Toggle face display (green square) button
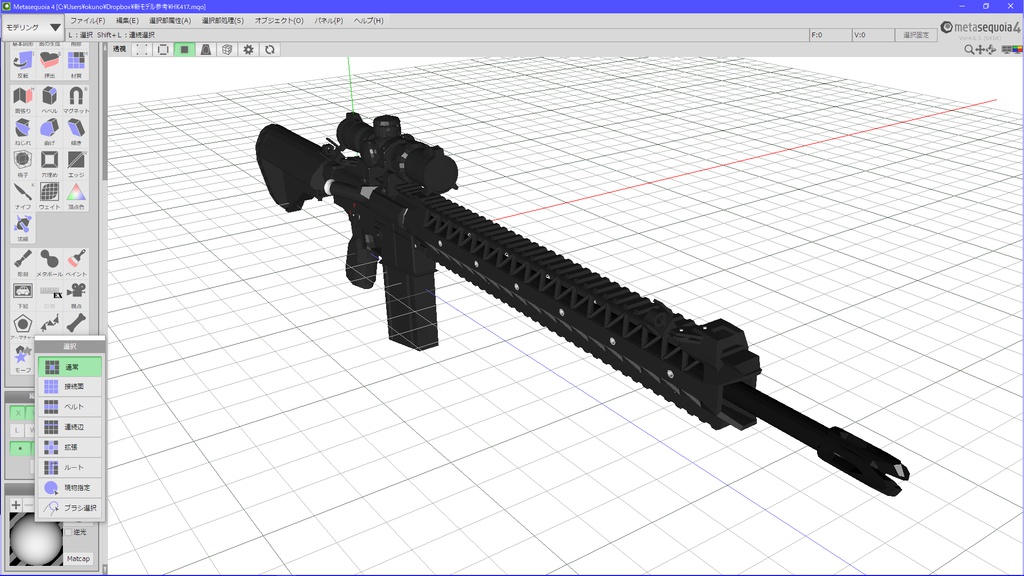The image size is (1024, 576). (184, 50)
